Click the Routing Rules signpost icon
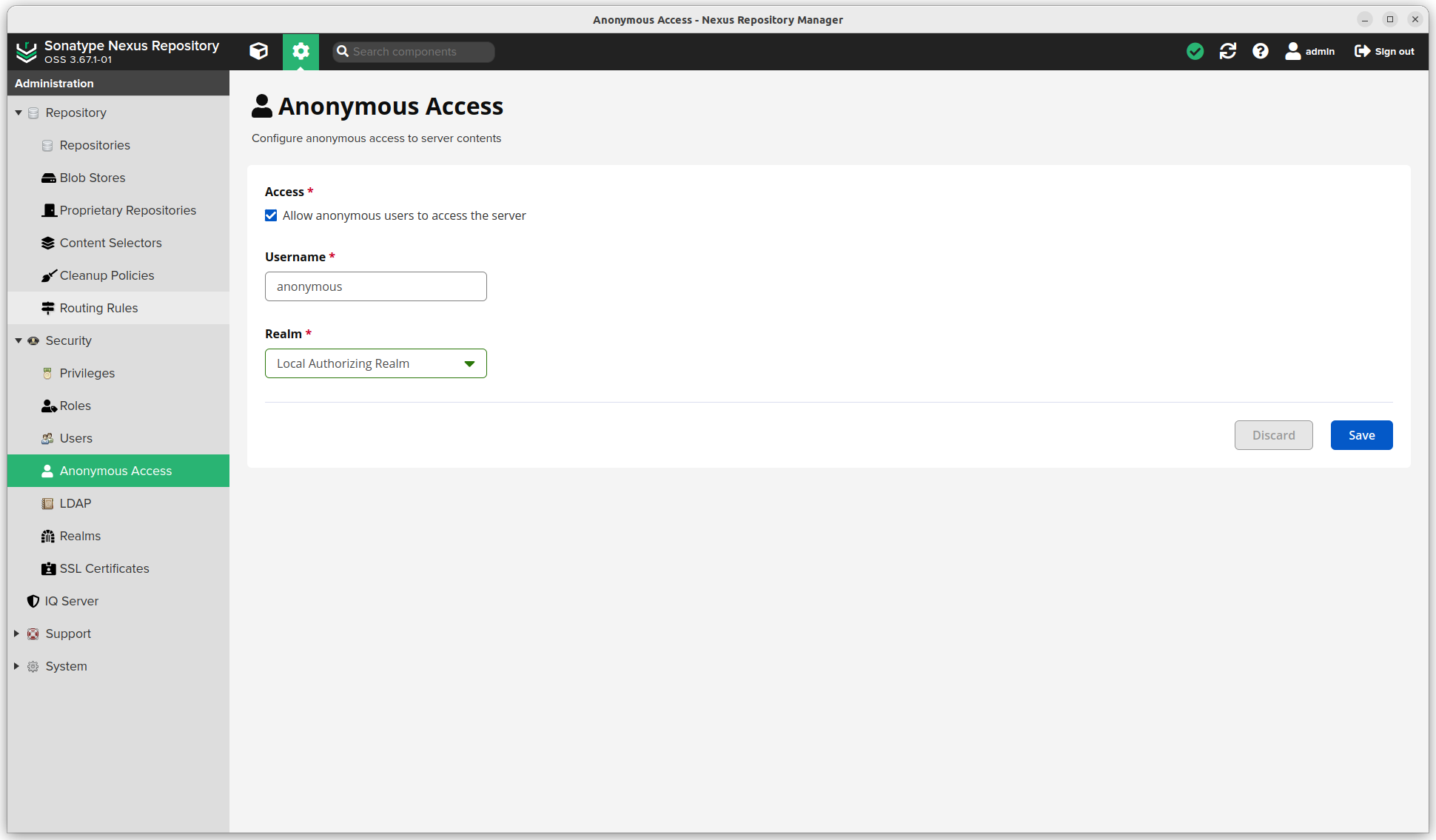The width and height of the screenshot is (1436, 840). pos(48,308)
